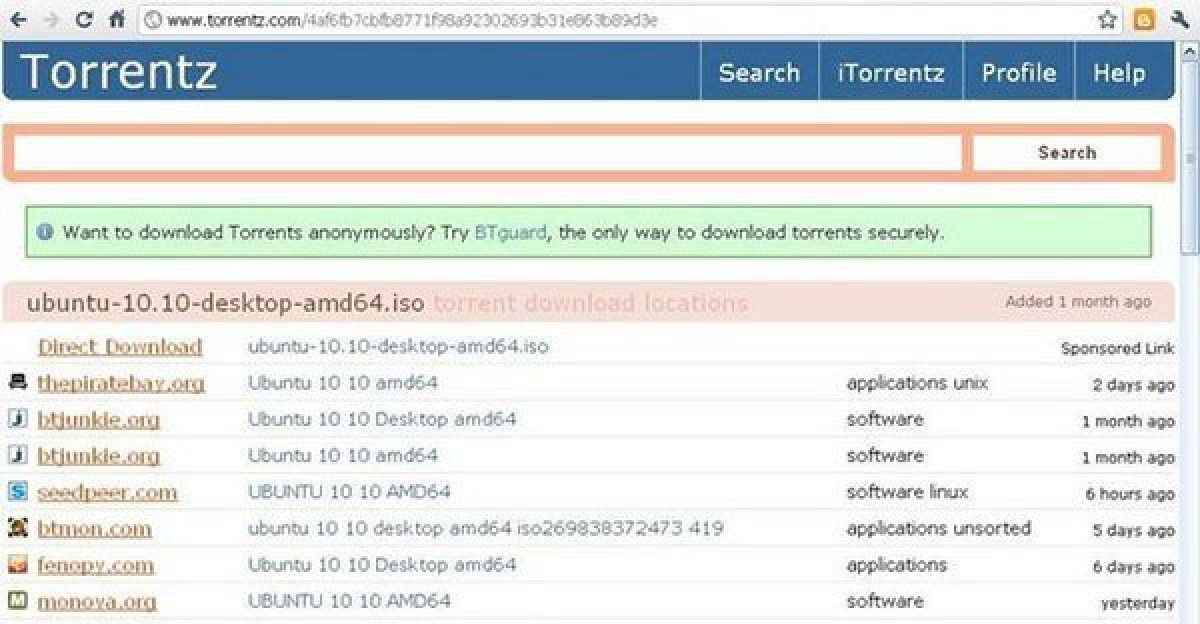
Task: Open the Help header tab
Action: coord(1119,73)
